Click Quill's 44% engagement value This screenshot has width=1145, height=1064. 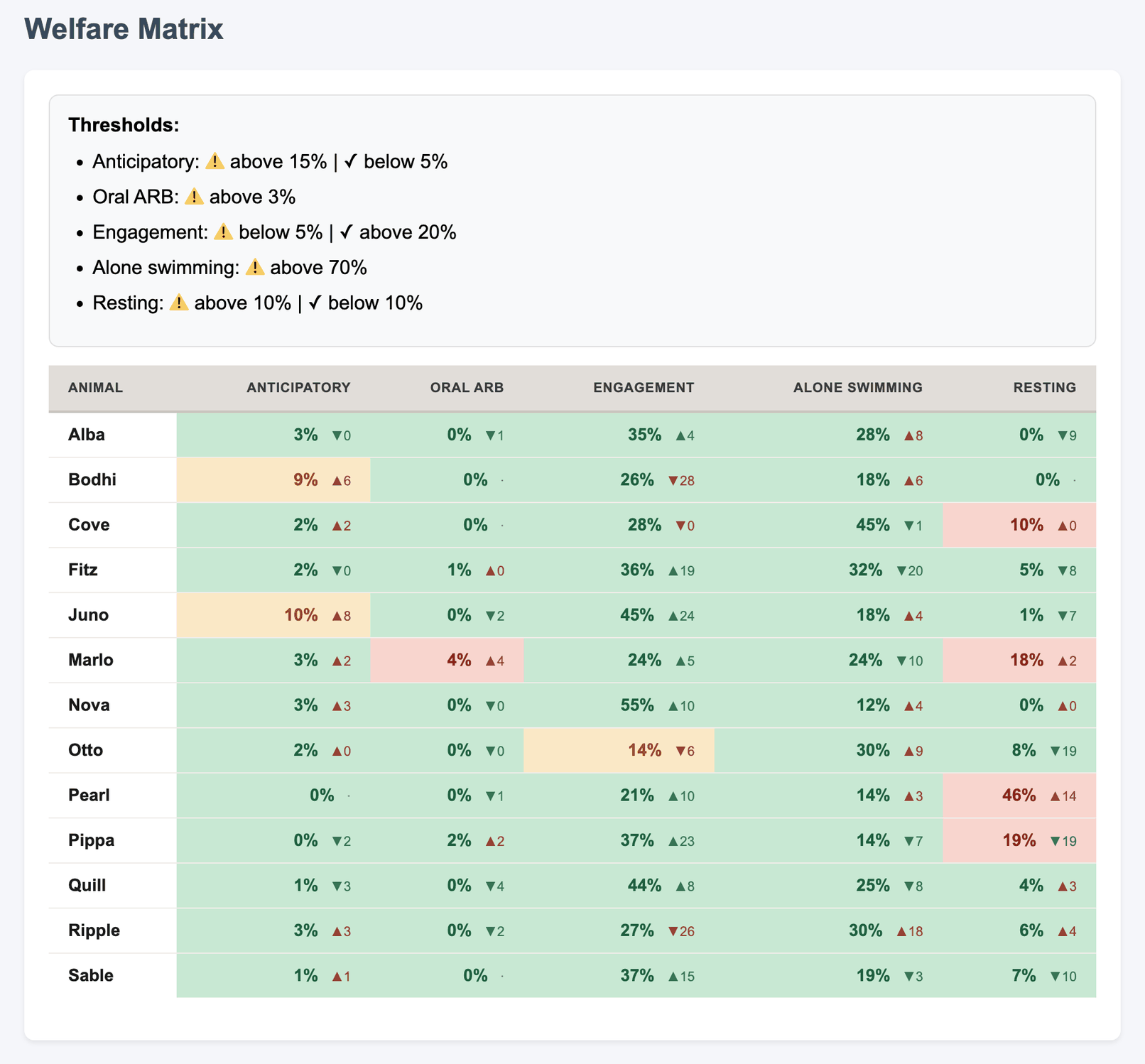tap(644, 885)
